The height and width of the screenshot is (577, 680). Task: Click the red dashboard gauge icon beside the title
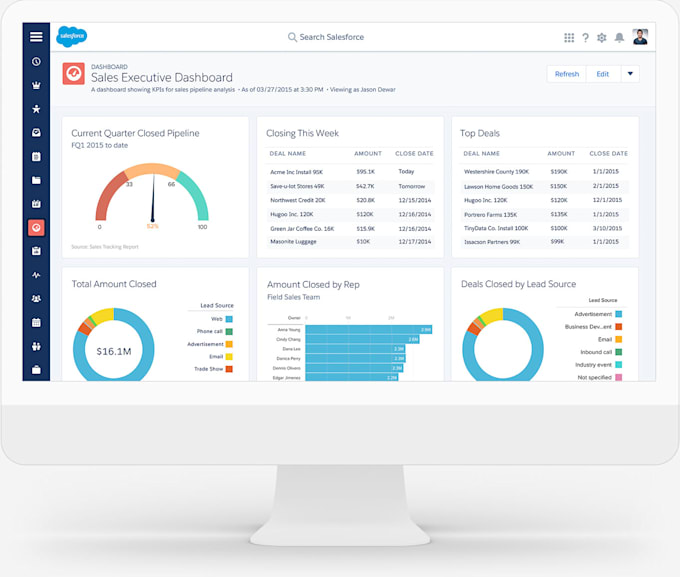tap(73, 73)
